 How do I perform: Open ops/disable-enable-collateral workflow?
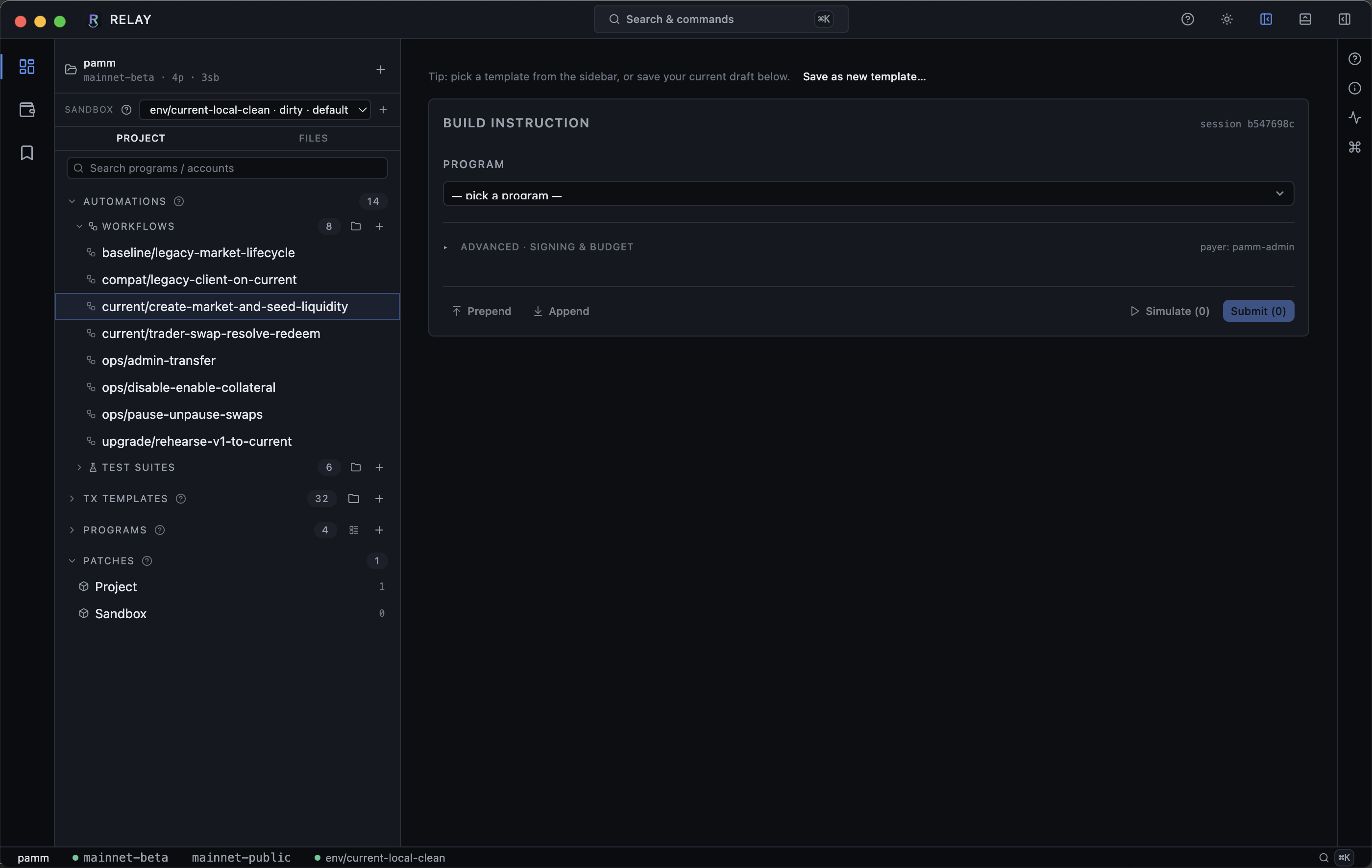(227, 387)
